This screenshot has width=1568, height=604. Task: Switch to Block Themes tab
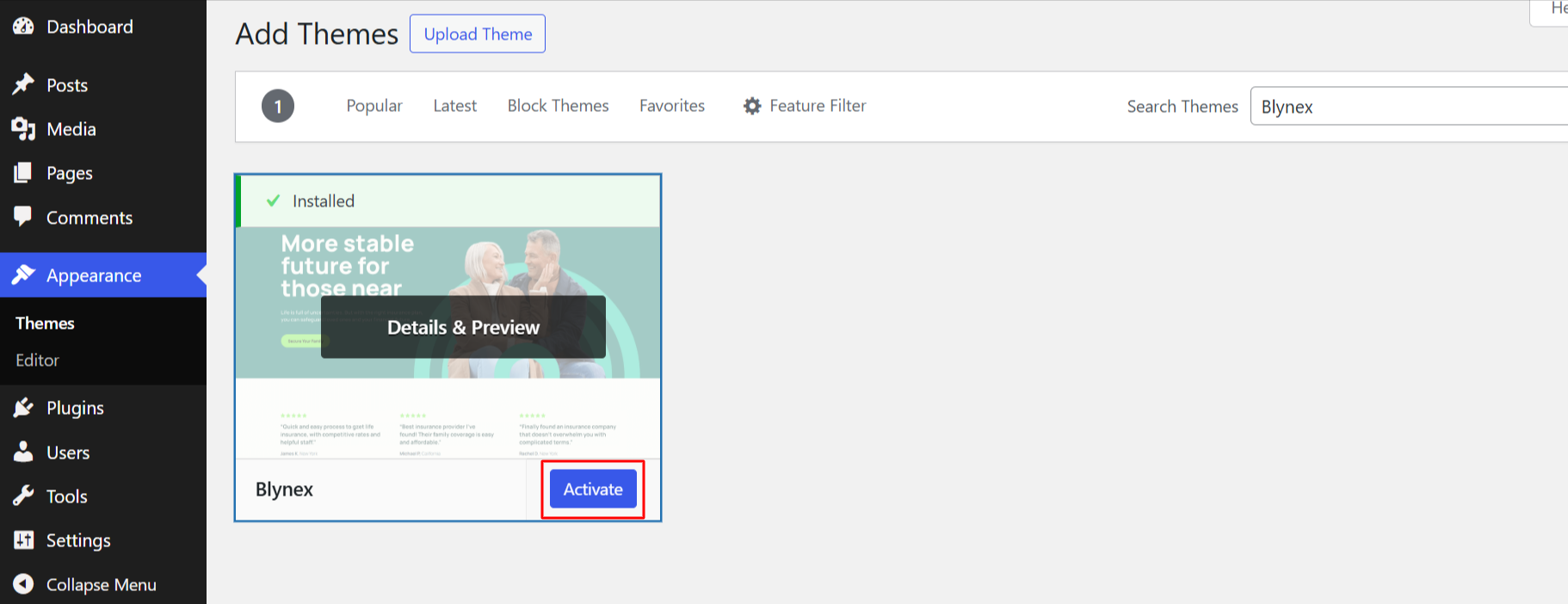[x=558, y=106]
